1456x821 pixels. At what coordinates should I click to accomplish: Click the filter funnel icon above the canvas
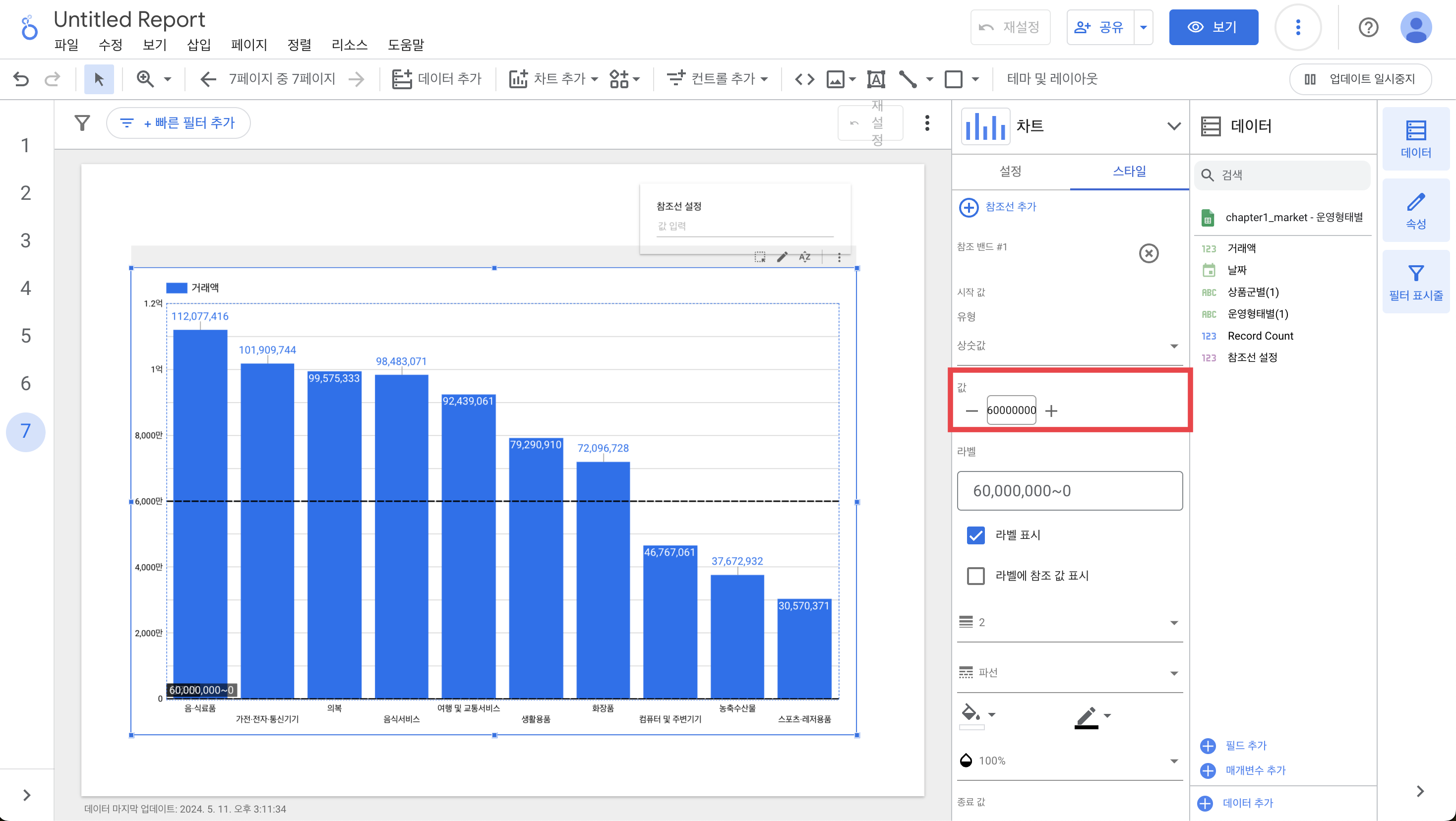tap(82, 122)
